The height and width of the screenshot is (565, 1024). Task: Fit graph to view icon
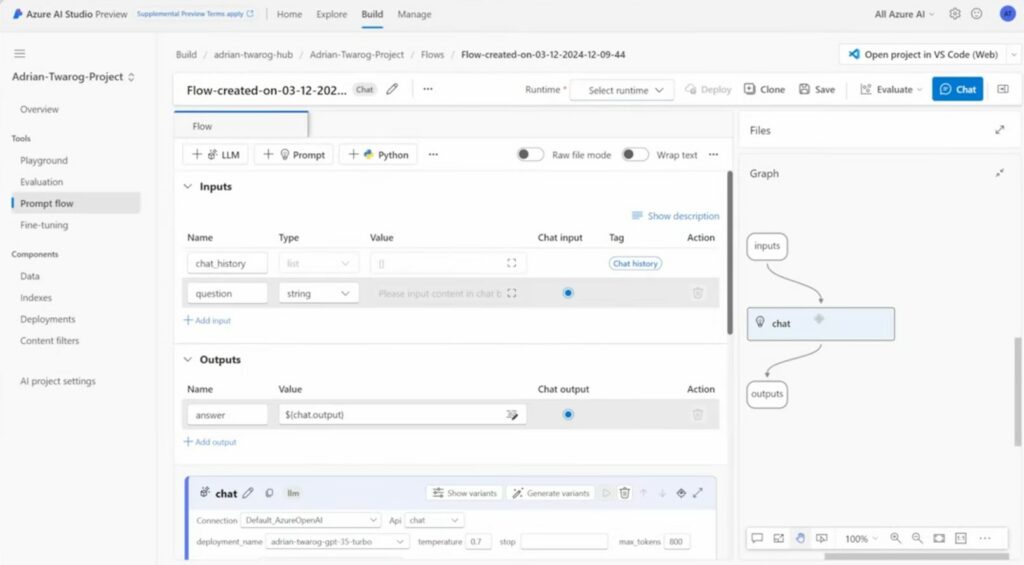[x=939, y=538]
